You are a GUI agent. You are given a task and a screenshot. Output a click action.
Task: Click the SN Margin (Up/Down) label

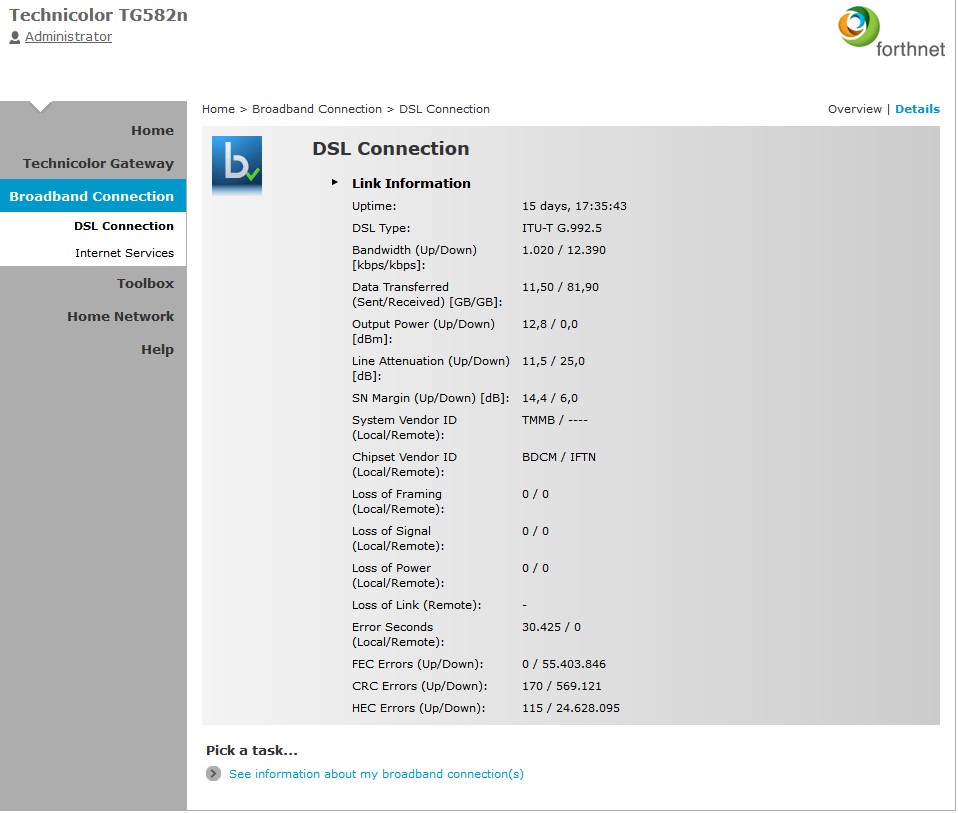coord(431,398)
